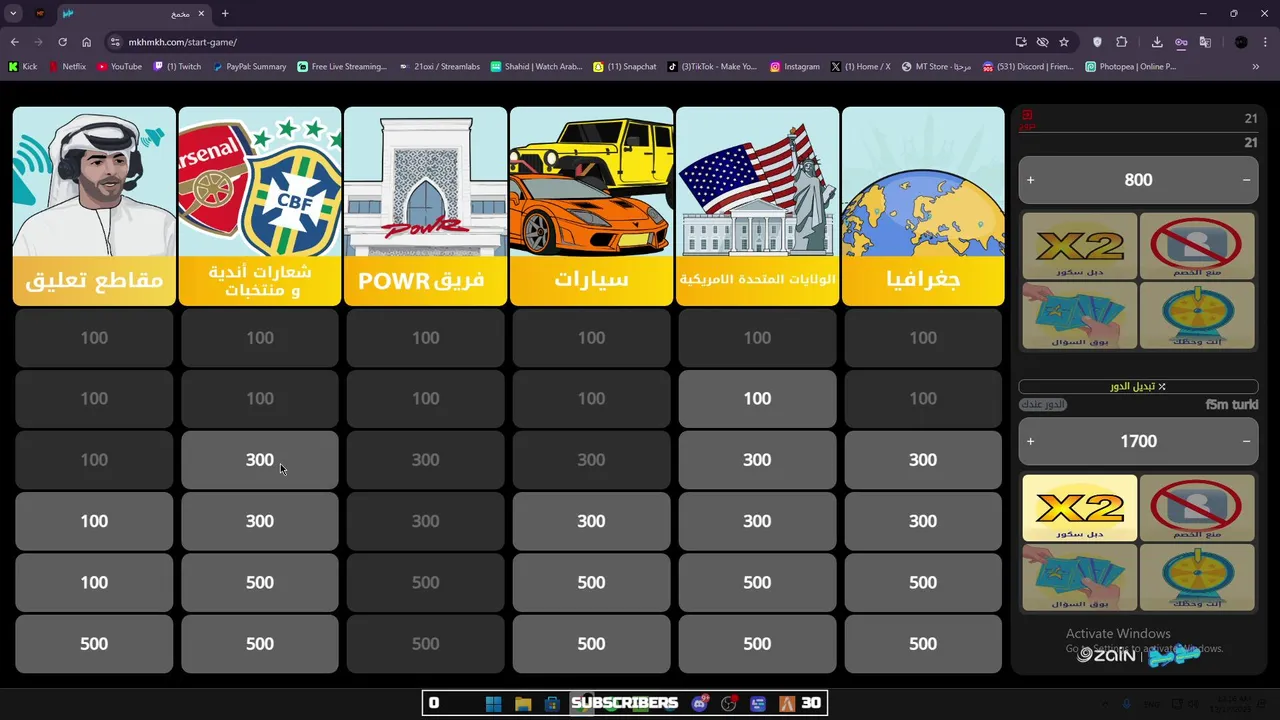Toggle X2 دبل سكور card for 1700 team
1280x720 pixels.
coord(1079,508)
